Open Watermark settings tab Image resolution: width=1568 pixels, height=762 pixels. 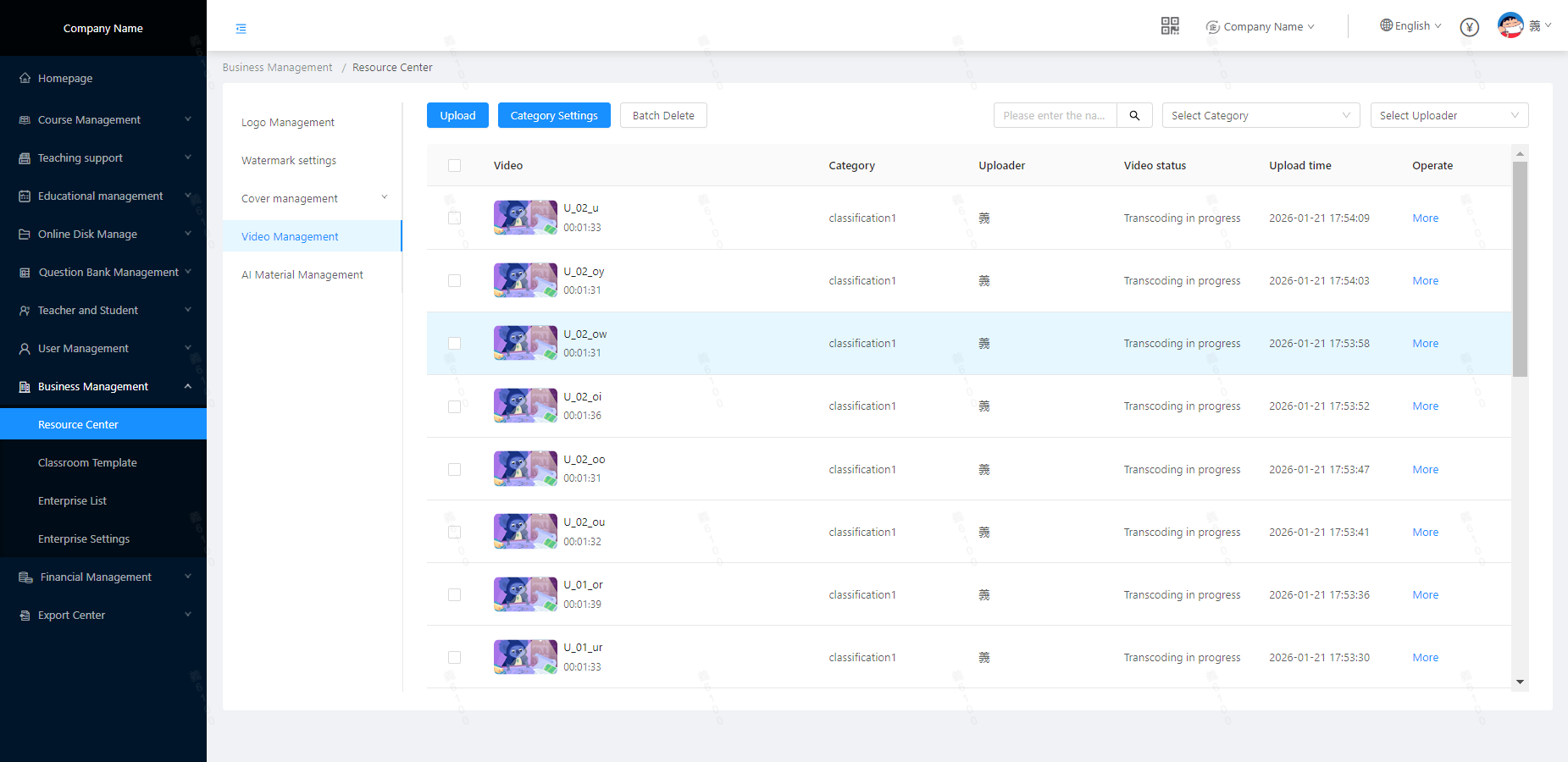click(x=289, y=160)
